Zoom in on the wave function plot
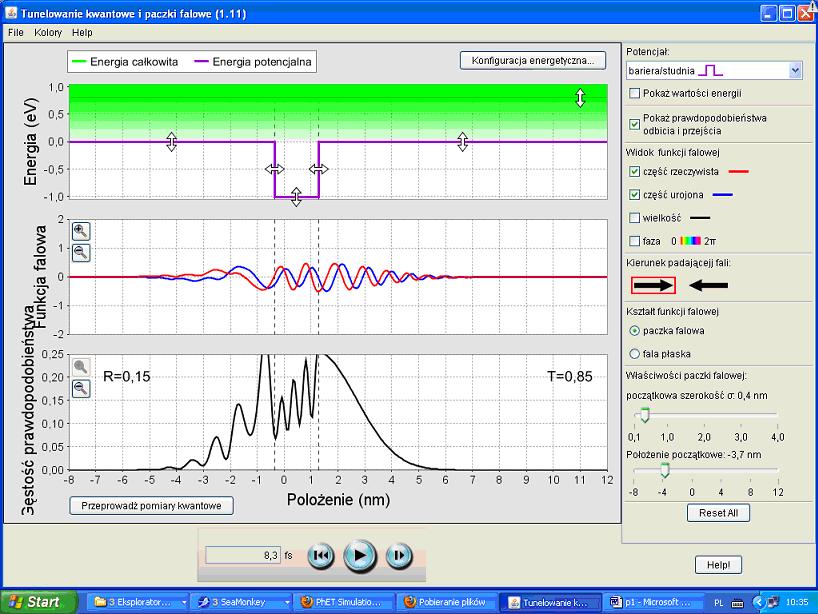 tap(81, 231)
